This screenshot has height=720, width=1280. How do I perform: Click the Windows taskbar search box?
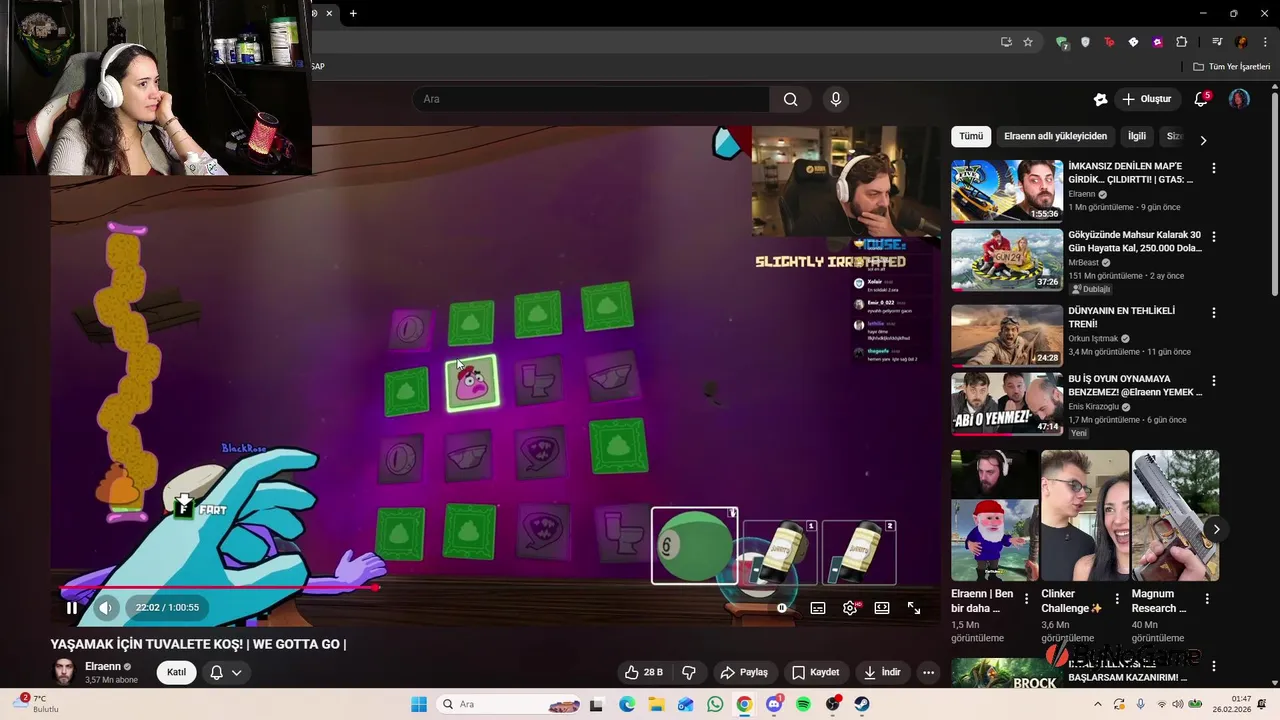click(510, 704)
